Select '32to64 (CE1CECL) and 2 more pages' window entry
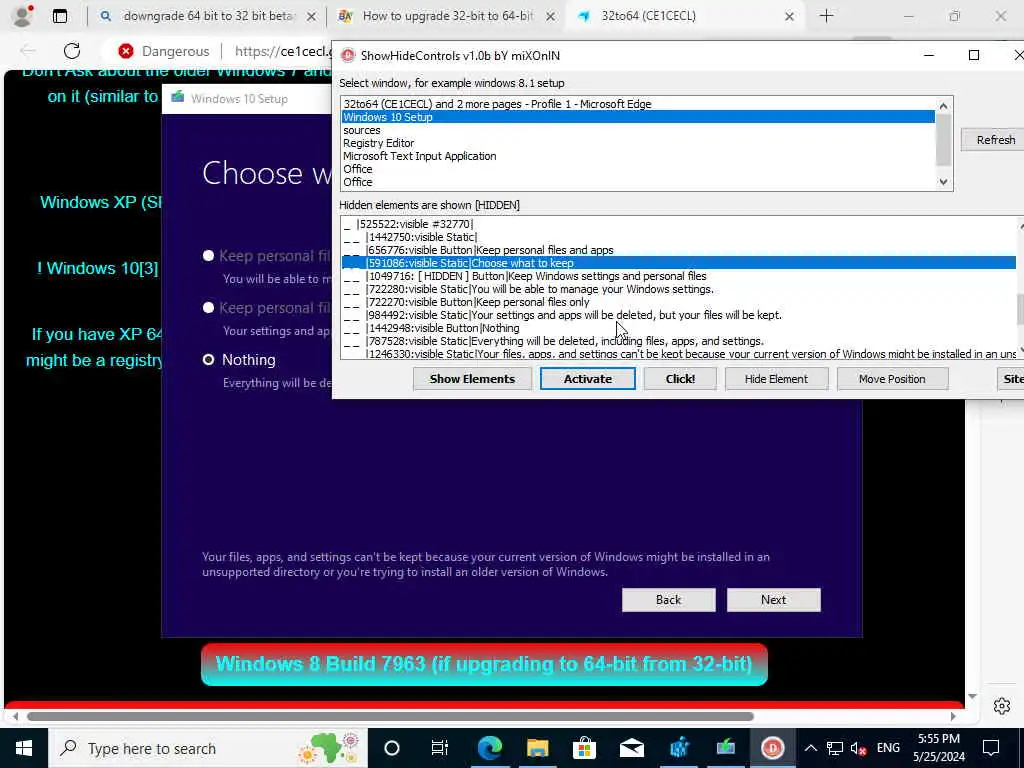This screenshot has height=768, width=1024. click(x=638, y=104)
